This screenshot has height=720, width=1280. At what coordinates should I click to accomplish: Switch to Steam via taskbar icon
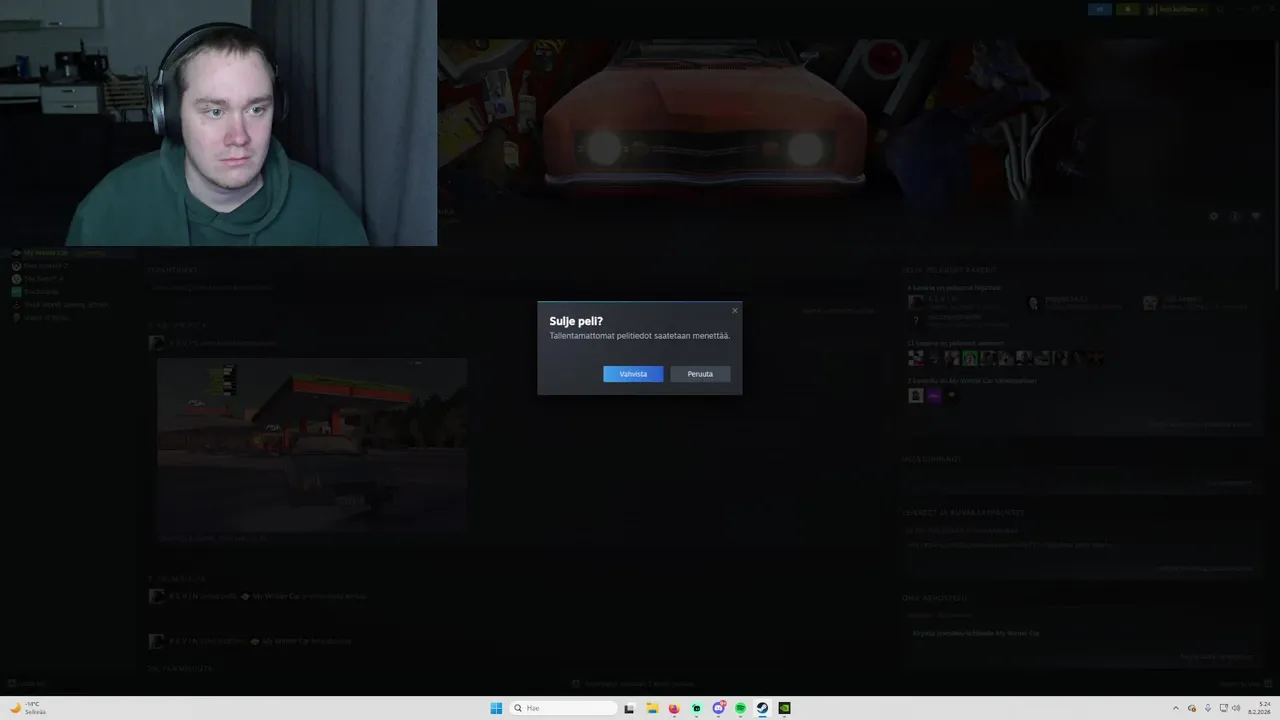click(762, 708)
